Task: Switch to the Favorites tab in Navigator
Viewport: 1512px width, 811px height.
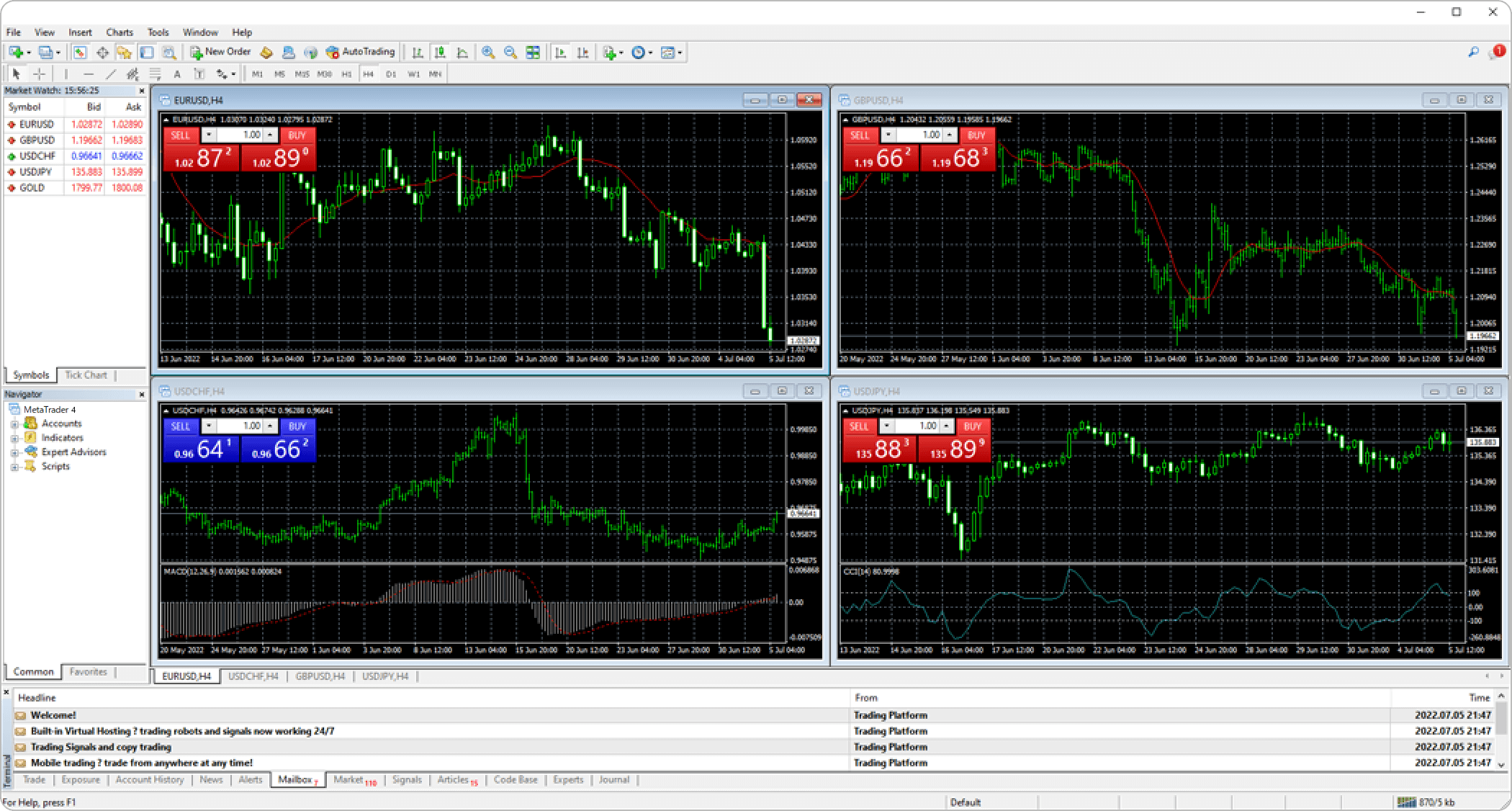Action: 89,672
